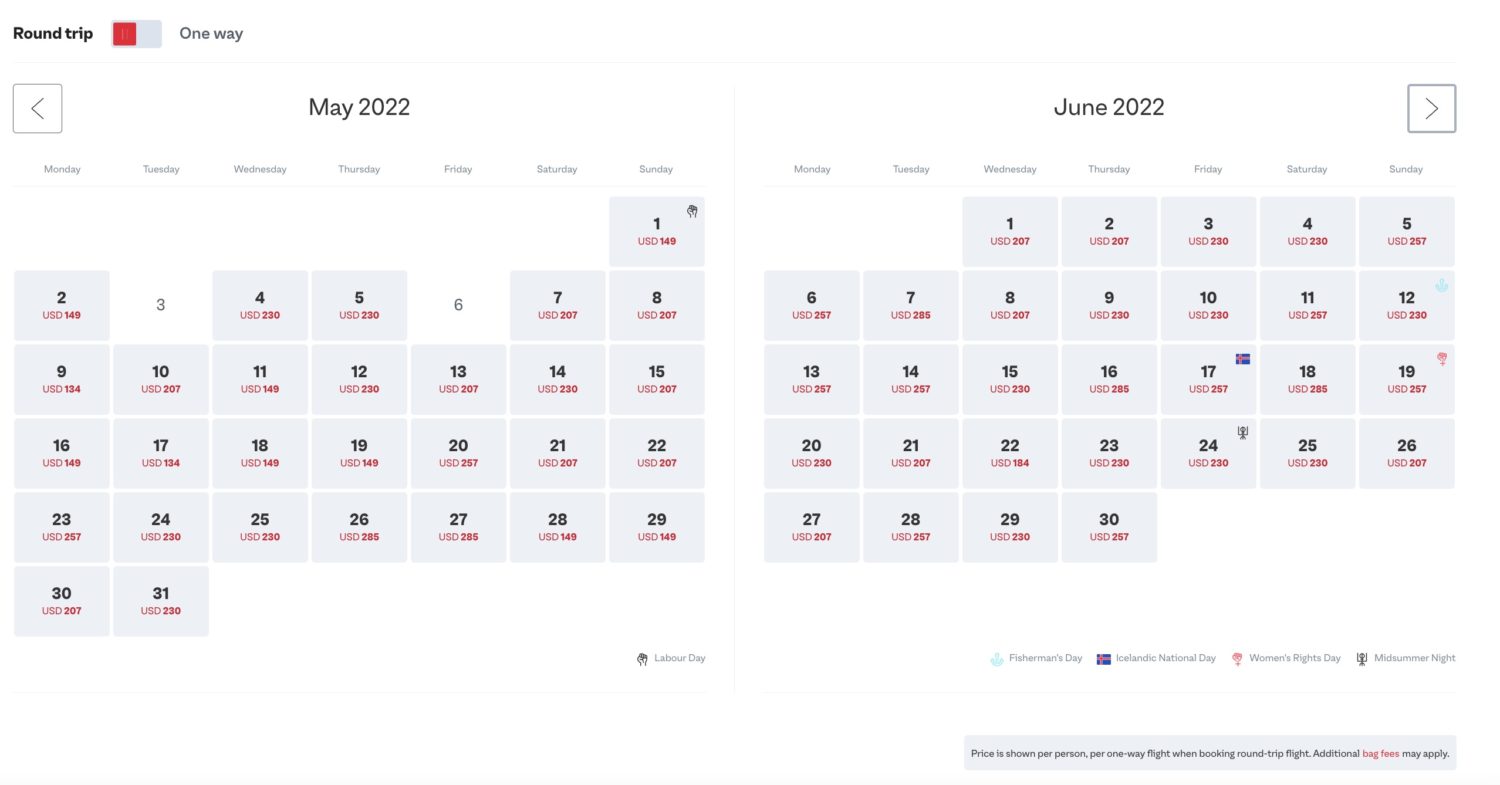Advance to the next month

[1431, 108]
